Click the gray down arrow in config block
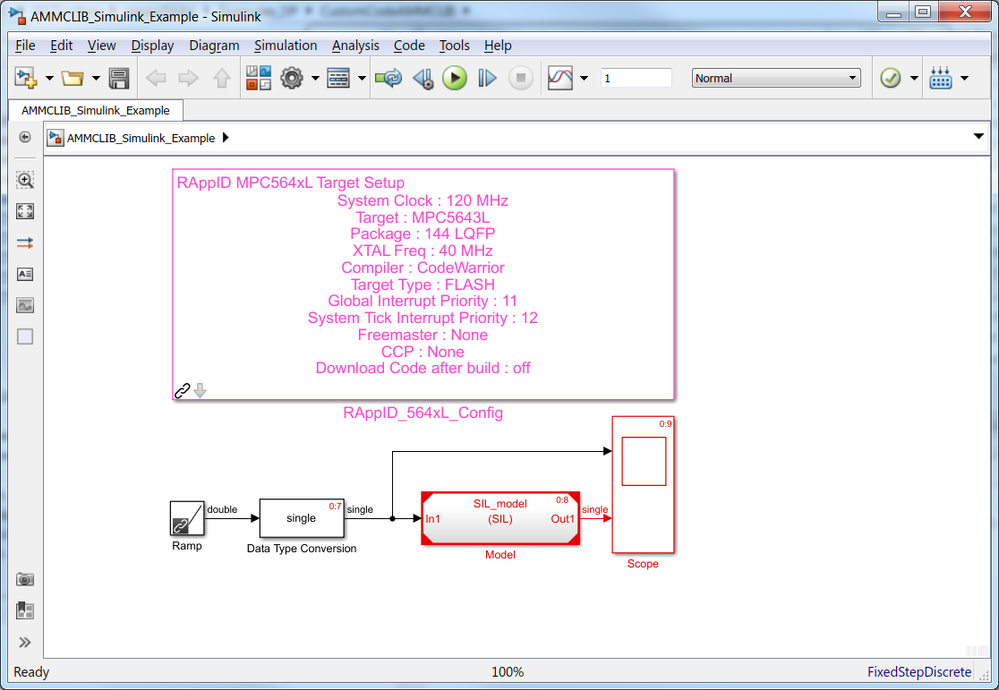Viewport: 999px width, 690px height. [200, 391]
